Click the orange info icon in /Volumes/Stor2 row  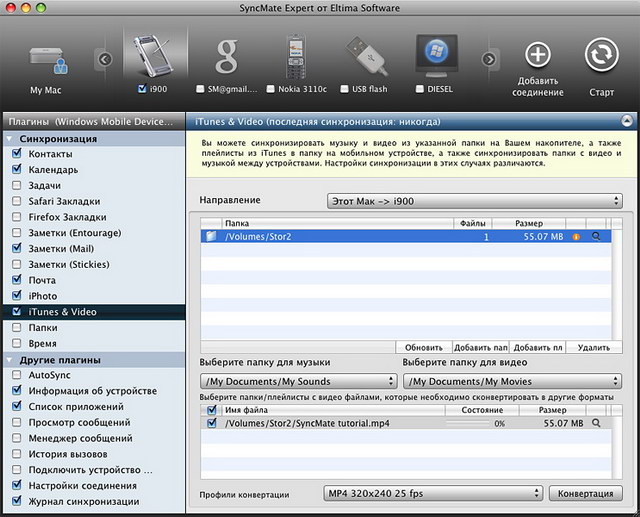click(x=576, y=237)
